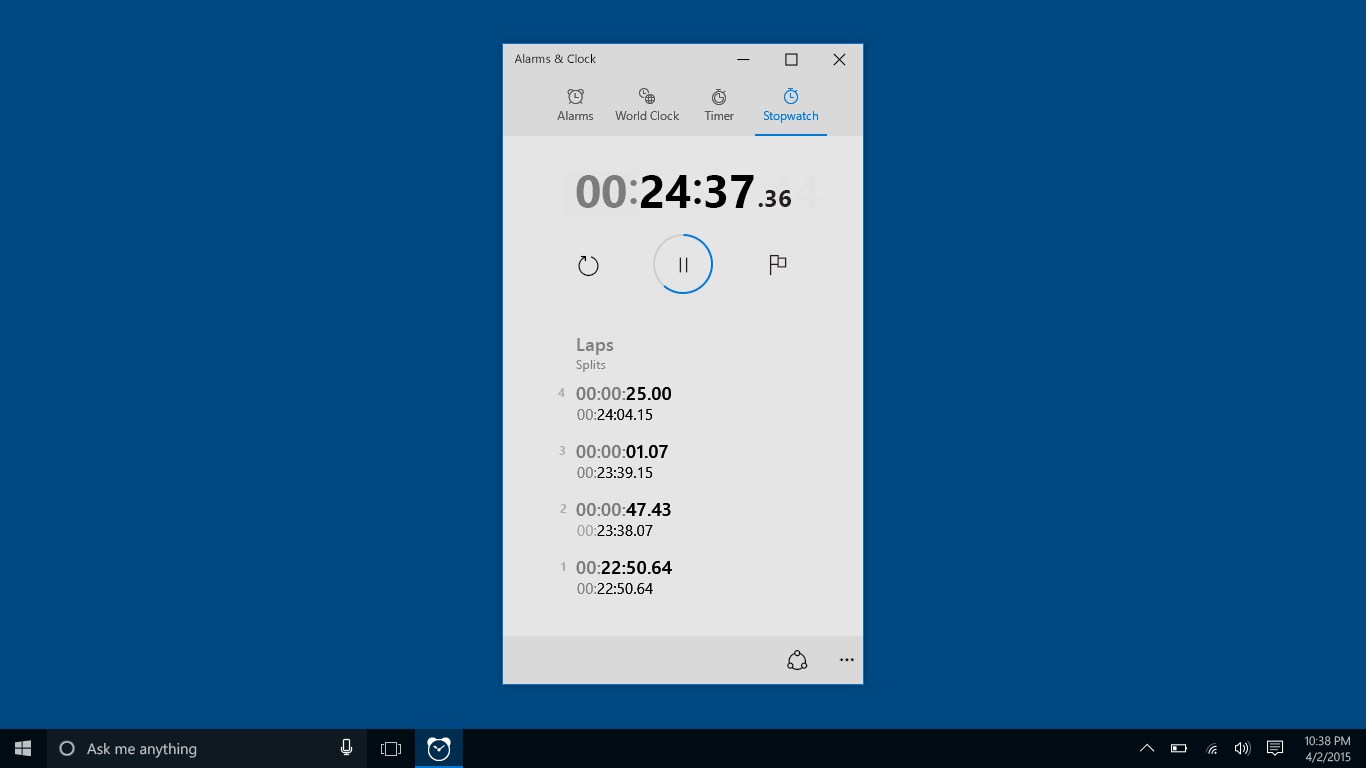Open the volume control
Viewport: 1366px width, 768px height.
(1242, 748)
